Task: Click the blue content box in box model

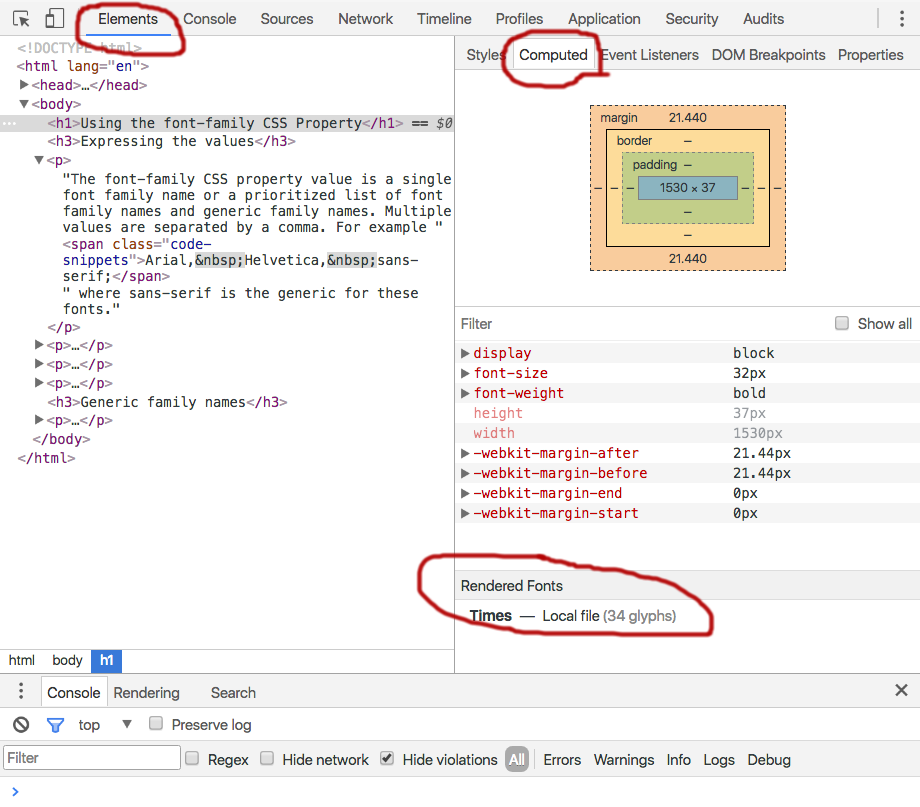Action: tap(688, 188)
